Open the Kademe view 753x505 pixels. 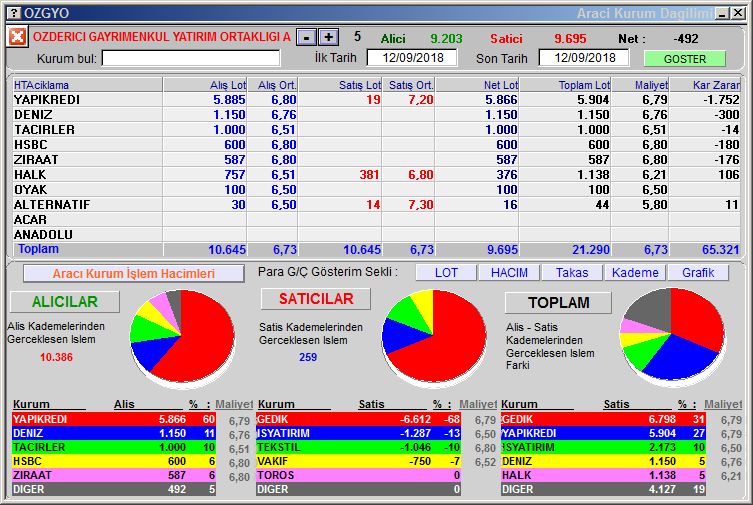pyautogui.click(x=635, y=273)
